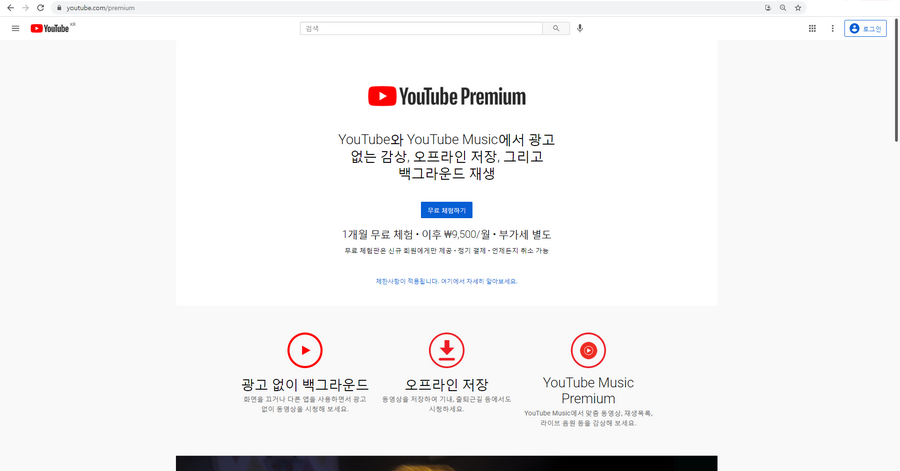
Task: Open the YouTube hamburger guide menu
Action: (x=15, y=28)
